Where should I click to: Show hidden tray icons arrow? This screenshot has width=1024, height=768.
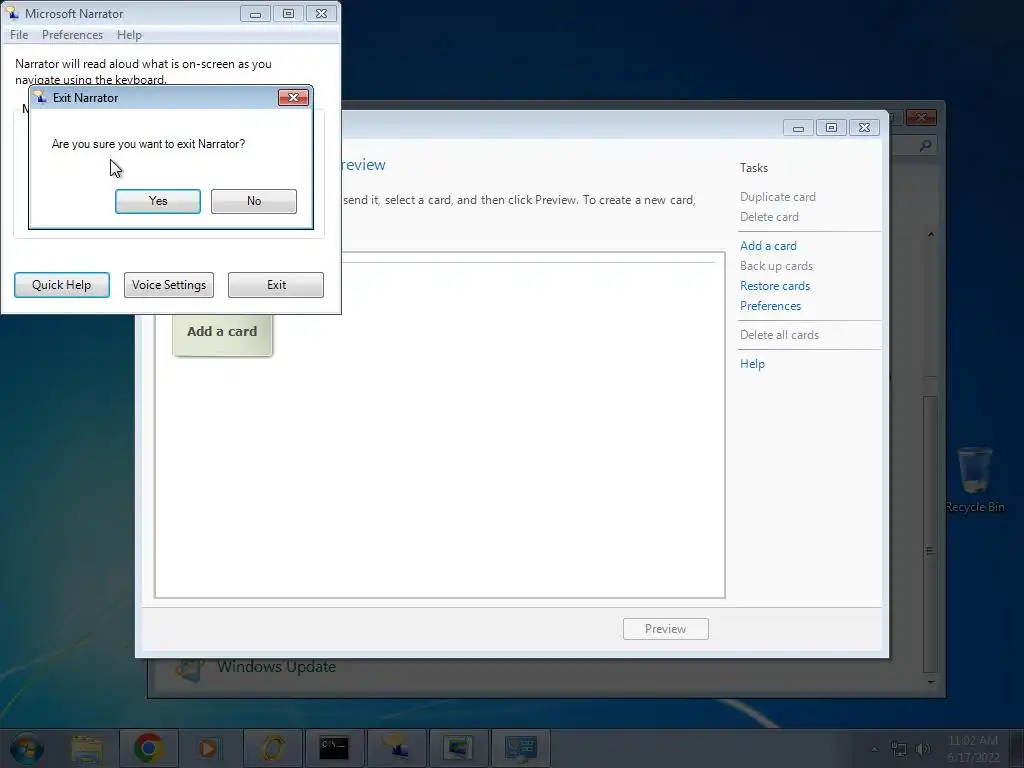874,749
